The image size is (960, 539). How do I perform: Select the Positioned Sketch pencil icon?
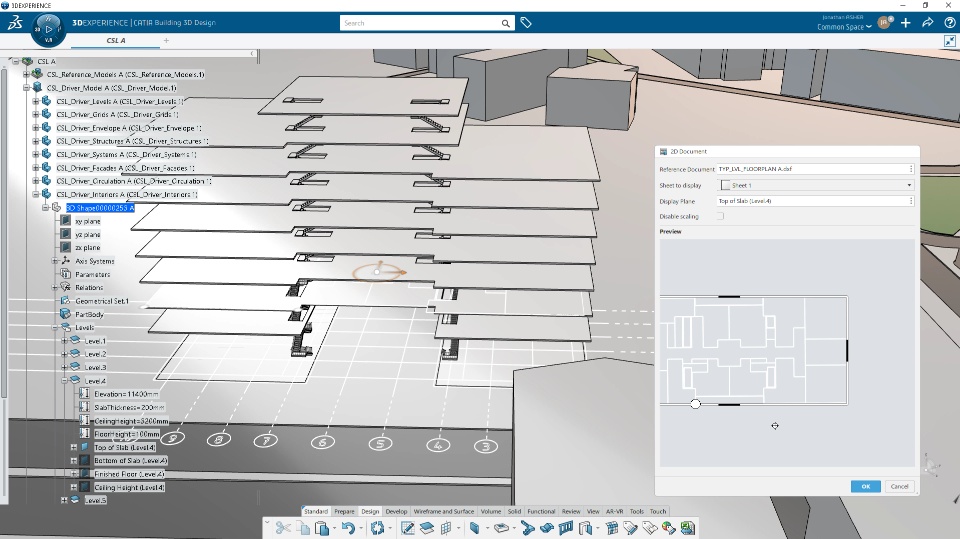407,528
